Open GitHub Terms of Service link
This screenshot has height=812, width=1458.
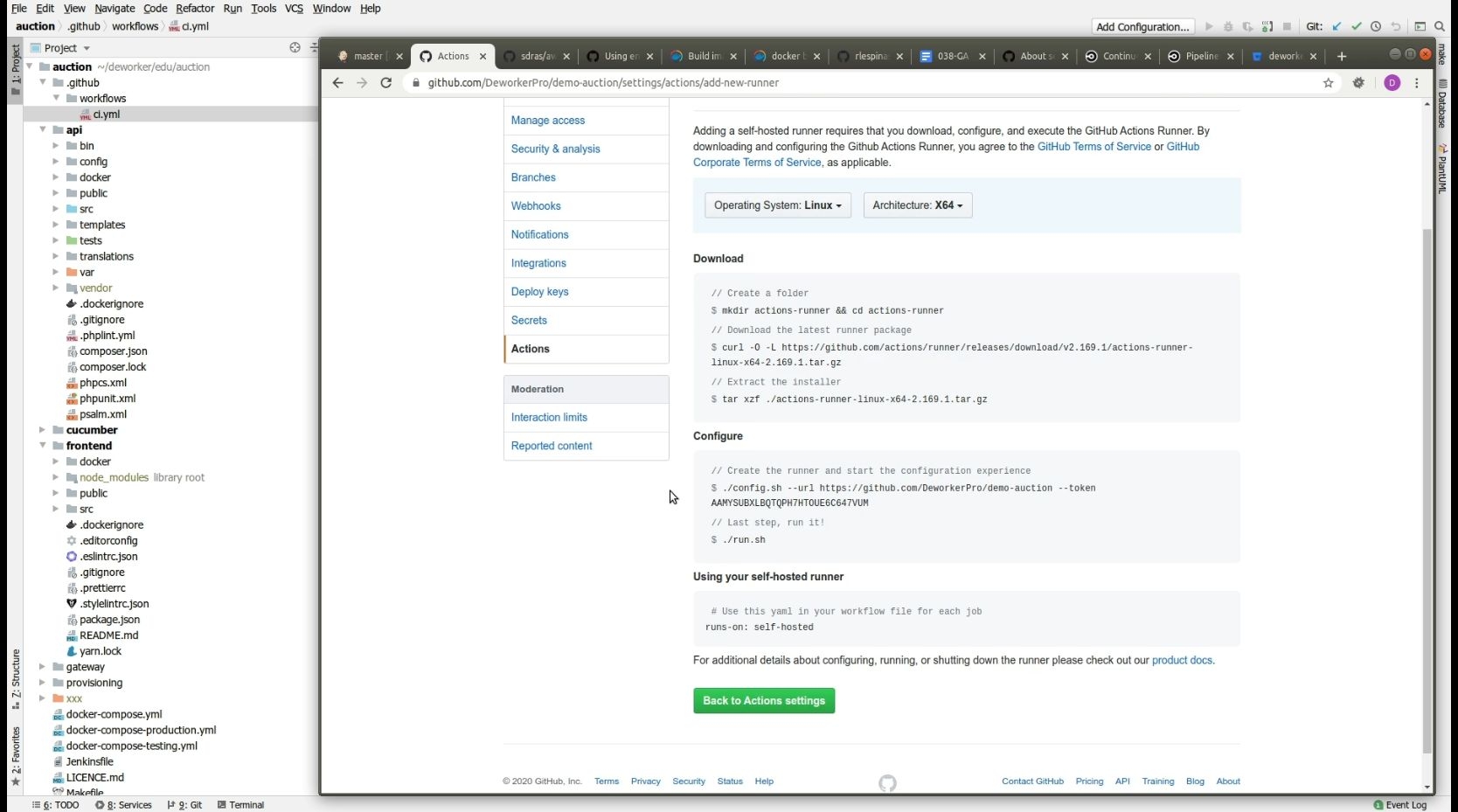click(1094, 147)
